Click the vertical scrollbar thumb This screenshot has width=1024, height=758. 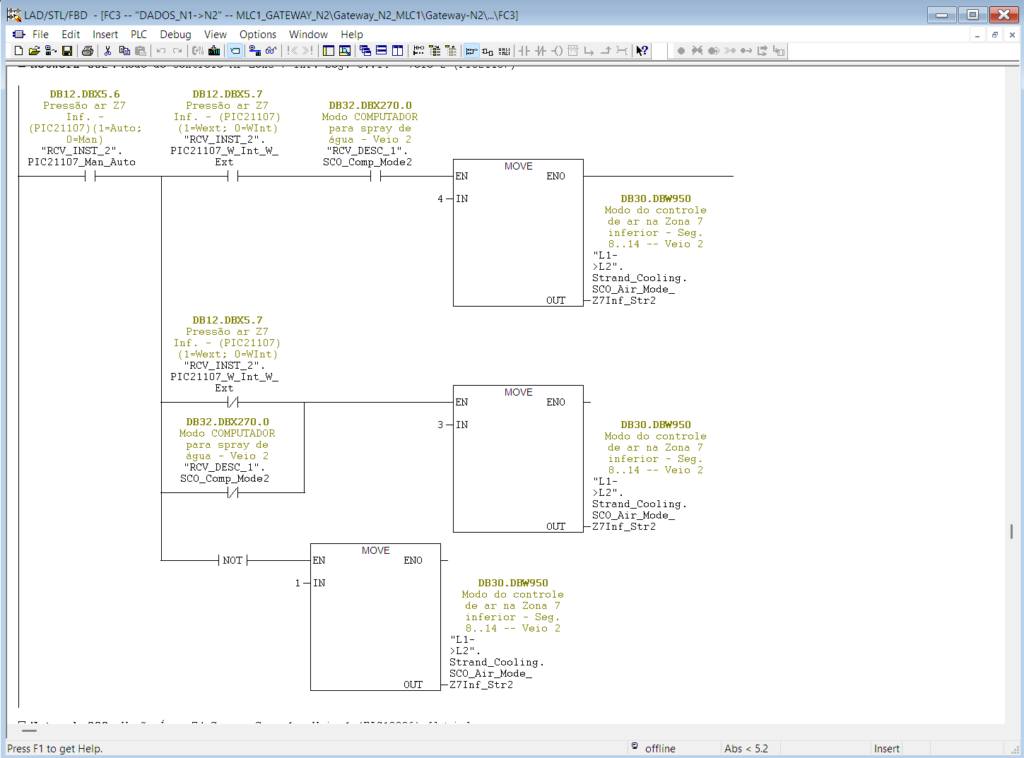pos(1012,531)
